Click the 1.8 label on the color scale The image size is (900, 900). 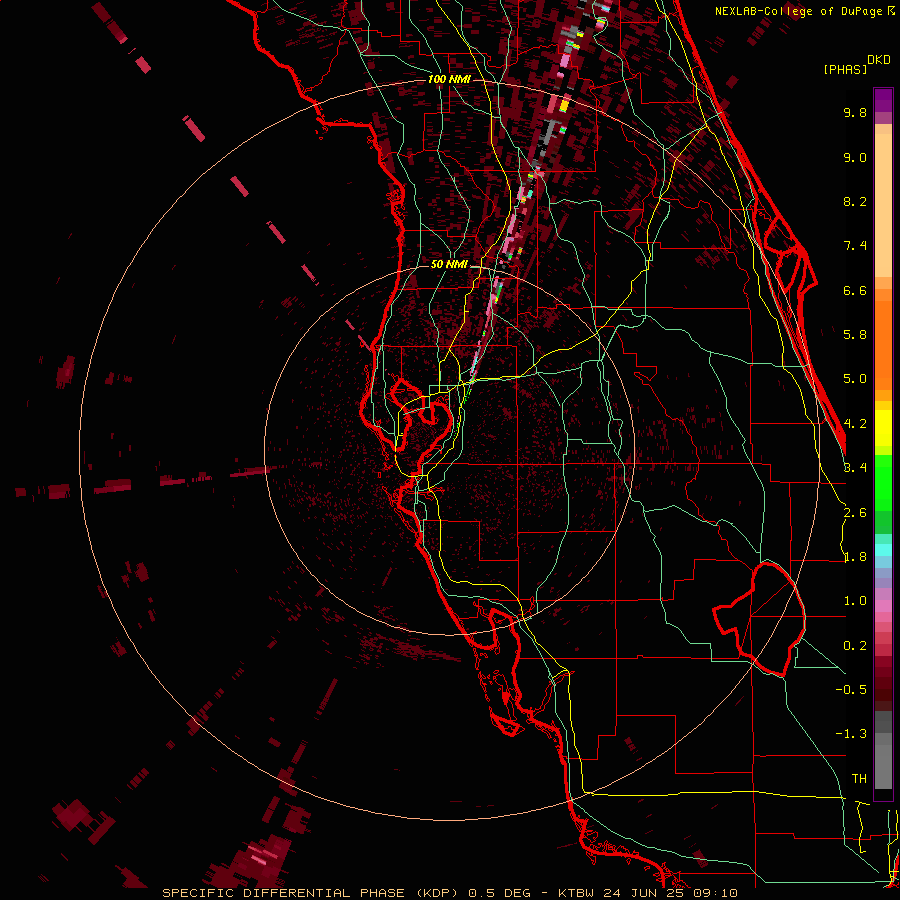pyautogui.click(x=855, y=557)
